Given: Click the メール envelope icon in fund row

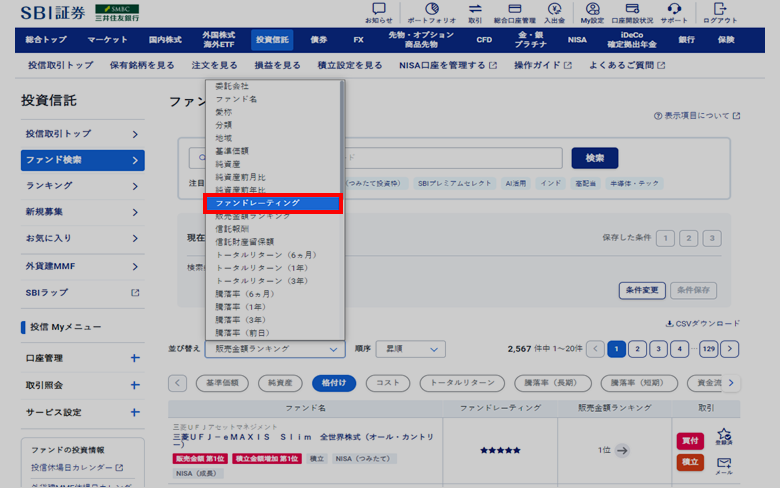Looking at the screenshot, I should [x=724, y=464].
